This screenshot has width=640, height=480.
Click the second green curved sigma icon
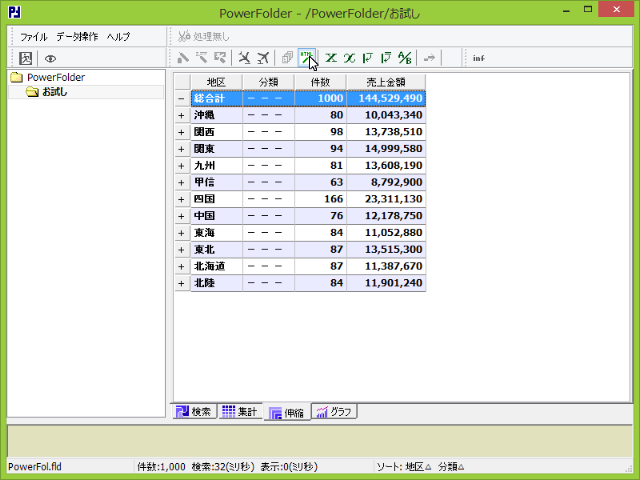click(x=349, y=58)
